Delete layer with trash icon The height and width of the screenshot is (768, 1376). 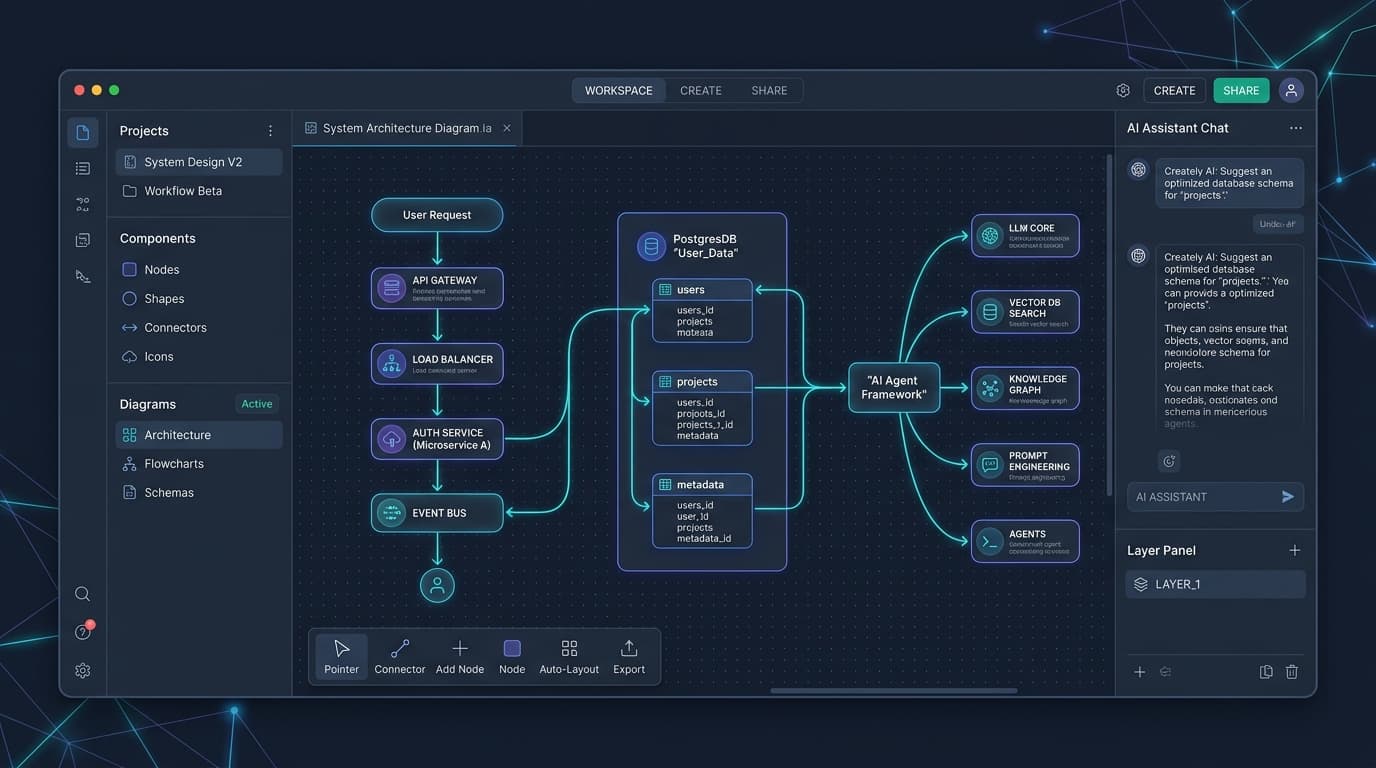pyautogui.click(x=1292, y=672)
